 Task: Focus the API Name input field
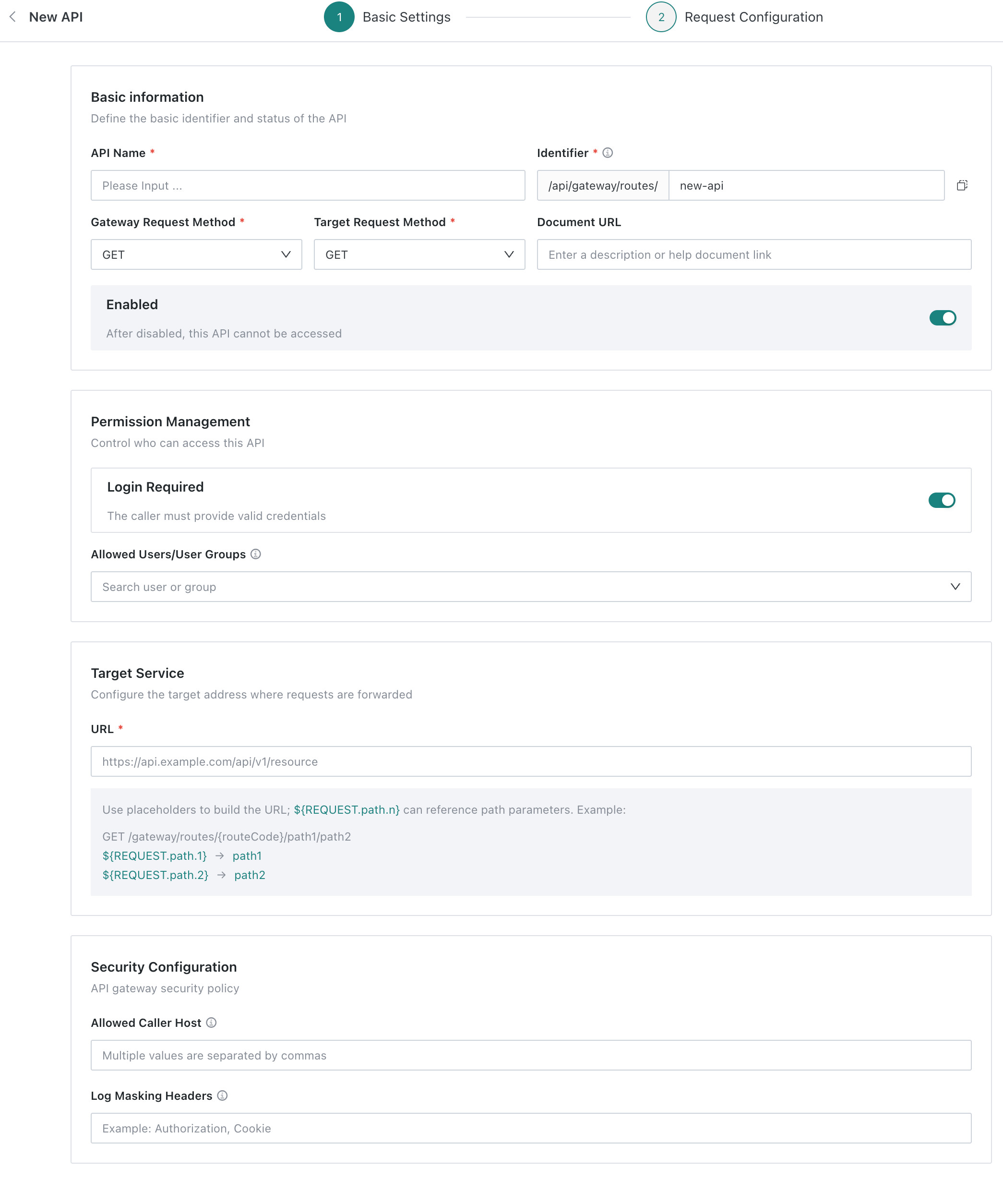[308, 185]
